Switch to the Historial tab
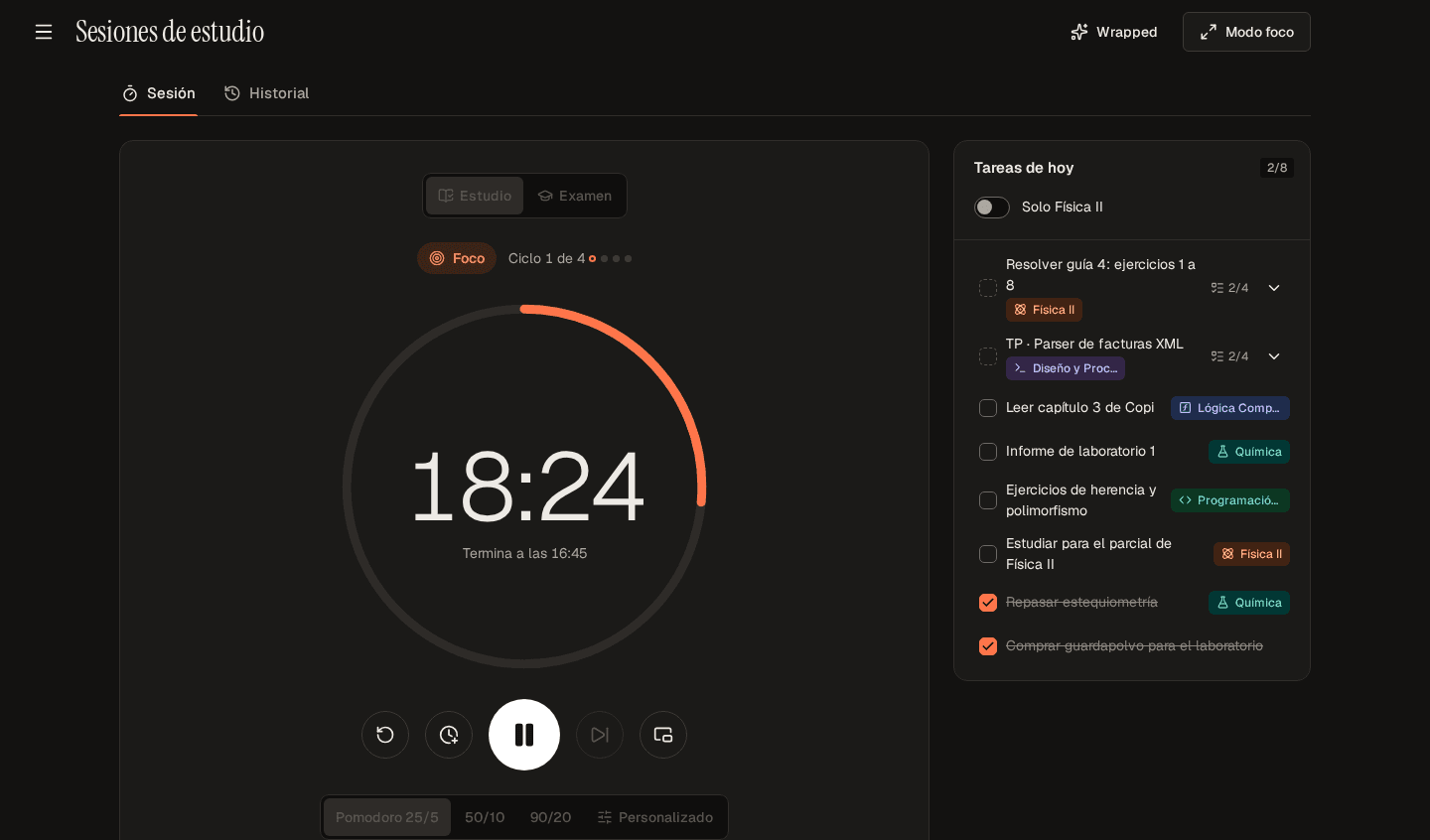Screen dimensions: 1430x840 267,93
